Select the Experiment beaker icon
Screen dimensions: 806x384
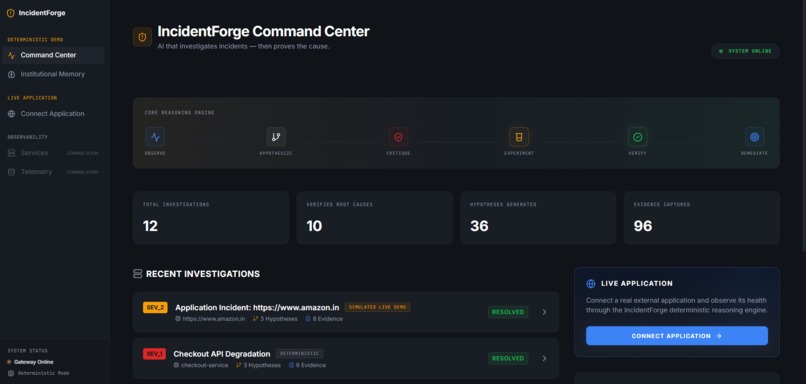click(519, 137)
